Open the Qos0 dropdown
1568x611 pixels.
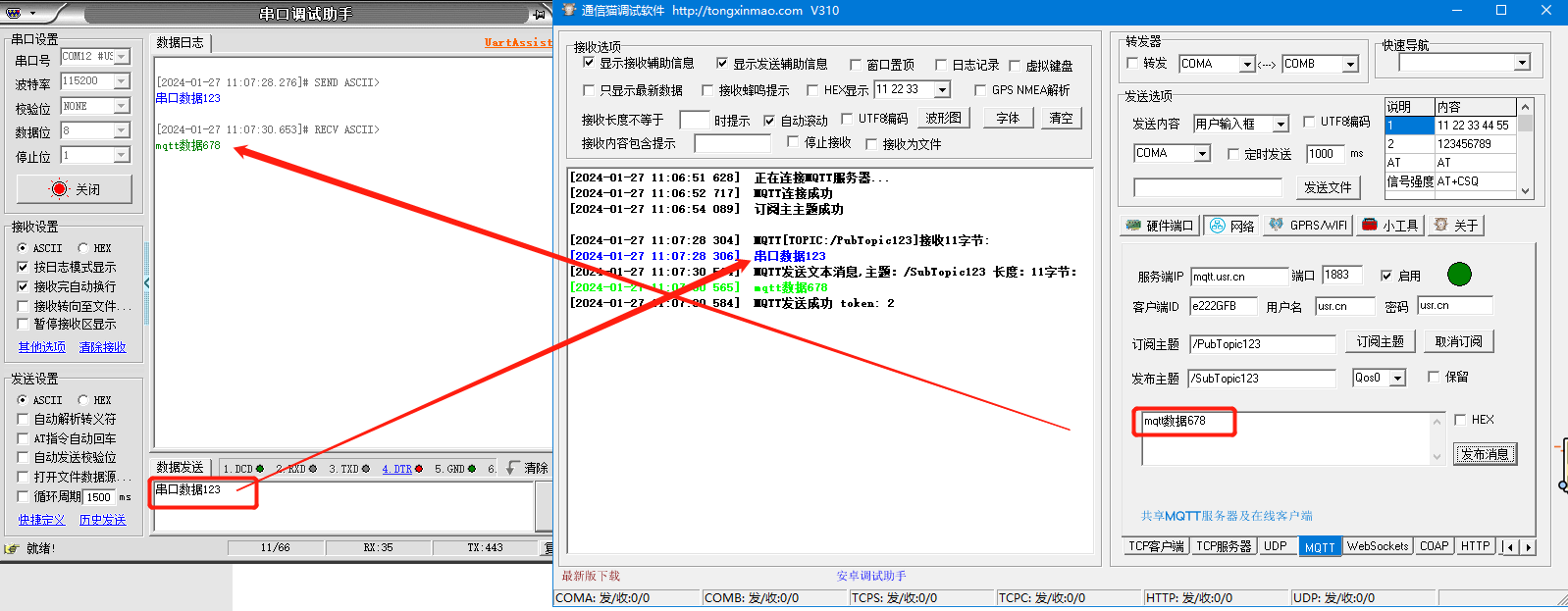click(1397, 379)
